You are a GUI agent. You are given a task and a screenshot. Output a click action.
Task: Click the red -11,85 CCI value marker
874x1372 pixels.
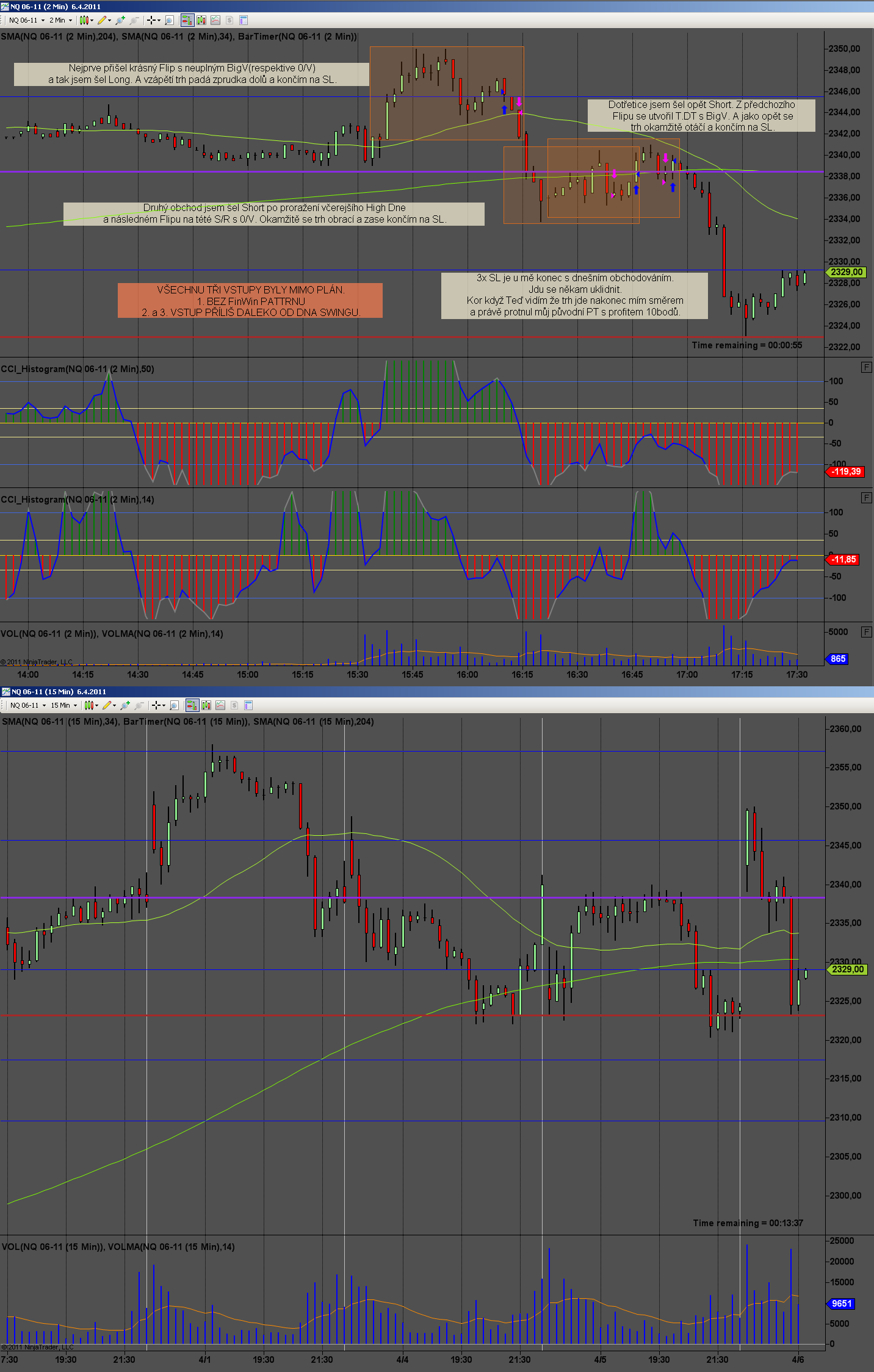[x=843, y=559]
